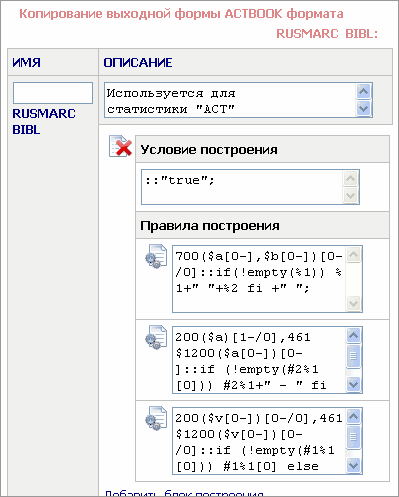The width and height of the screenshot is (399, 497).
Task: Edit the 200($v[0-]) rule text
Action: (x=259, y=441)
